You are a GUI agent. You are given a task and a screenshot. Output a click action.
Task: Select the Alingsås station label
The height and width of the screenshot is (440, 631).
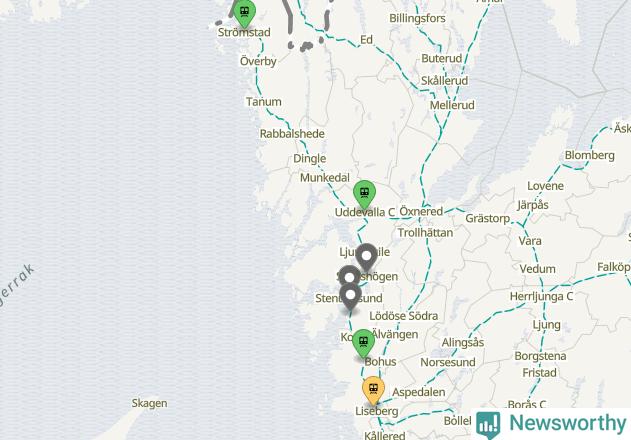463,343
